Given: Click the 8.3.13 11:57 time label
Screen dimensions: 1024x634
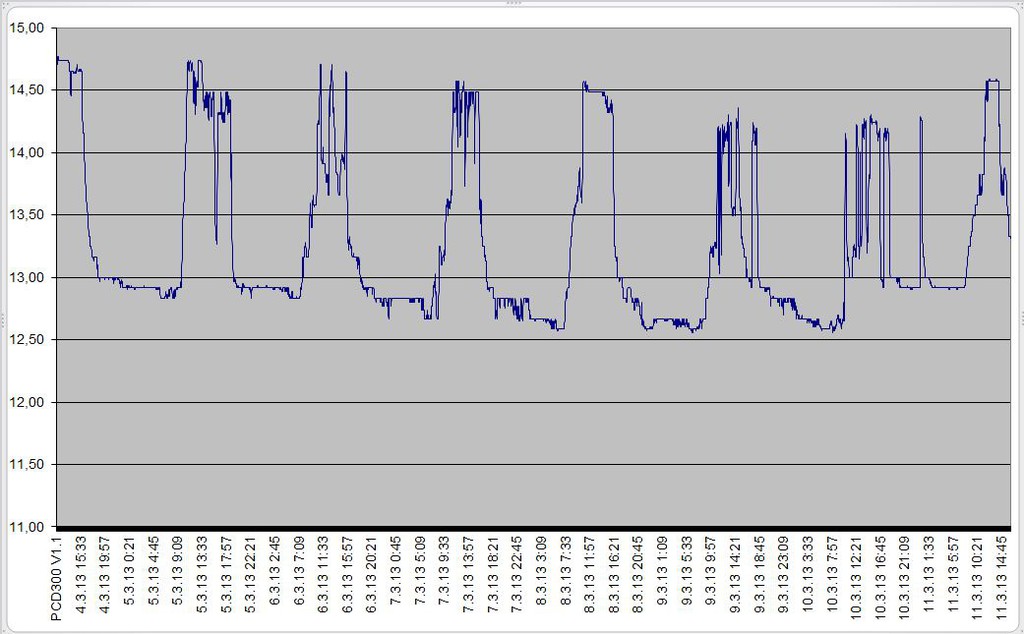Looking at the screenshot, I should (589, 575).
